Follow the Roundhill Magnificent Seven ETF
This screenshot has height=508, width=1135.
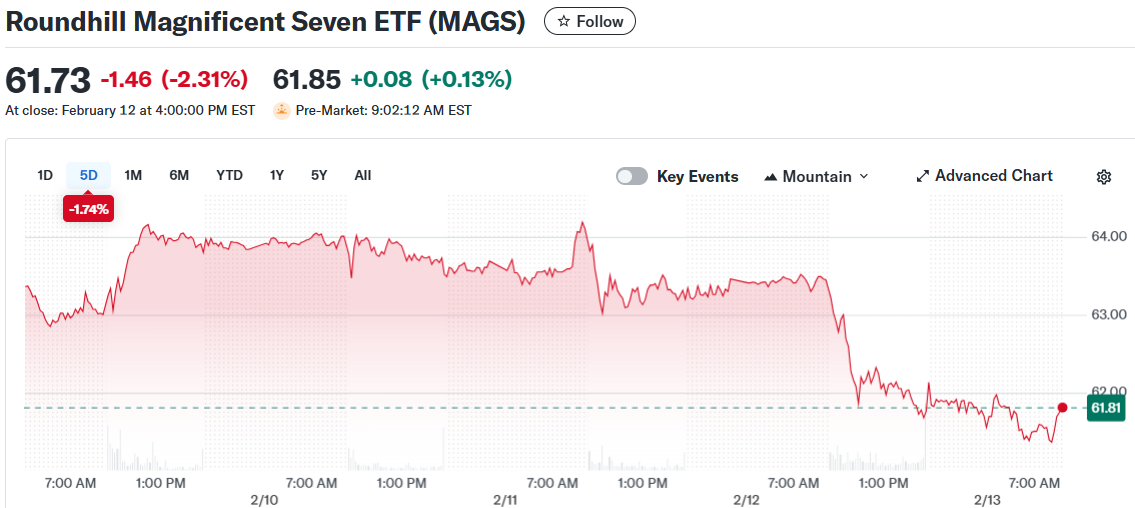point(589,21)
